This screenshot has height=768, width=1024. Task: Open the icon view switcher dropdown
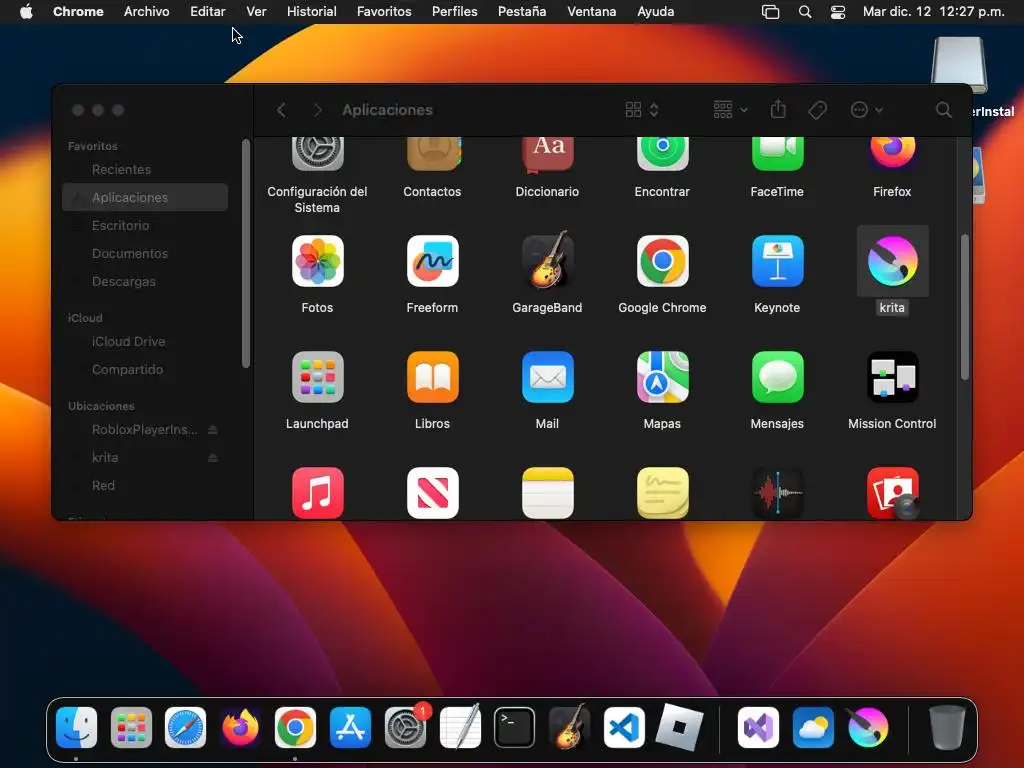point(642,110)
